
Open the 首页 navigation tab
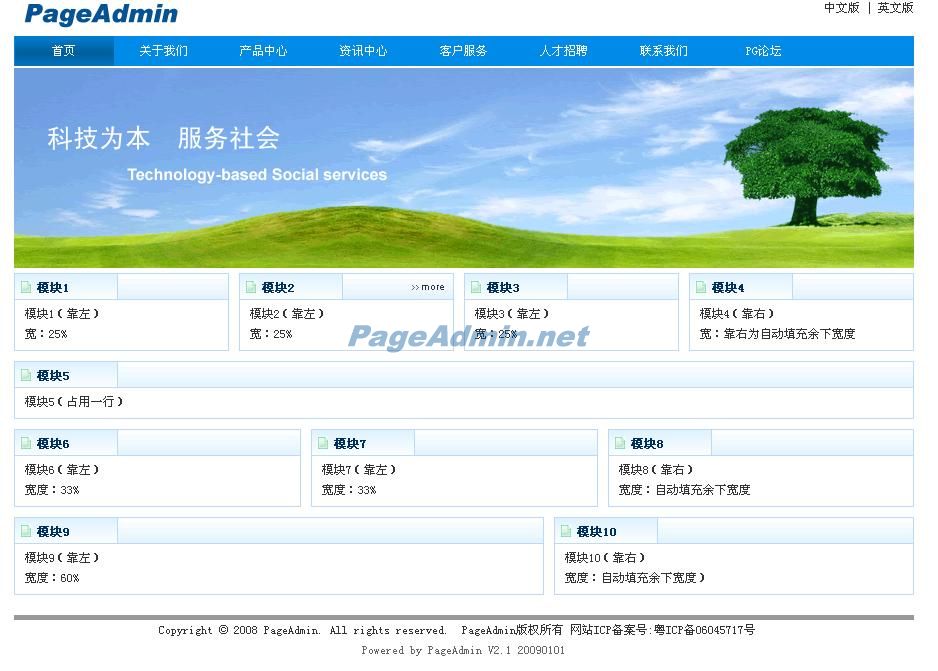(63, 51)
